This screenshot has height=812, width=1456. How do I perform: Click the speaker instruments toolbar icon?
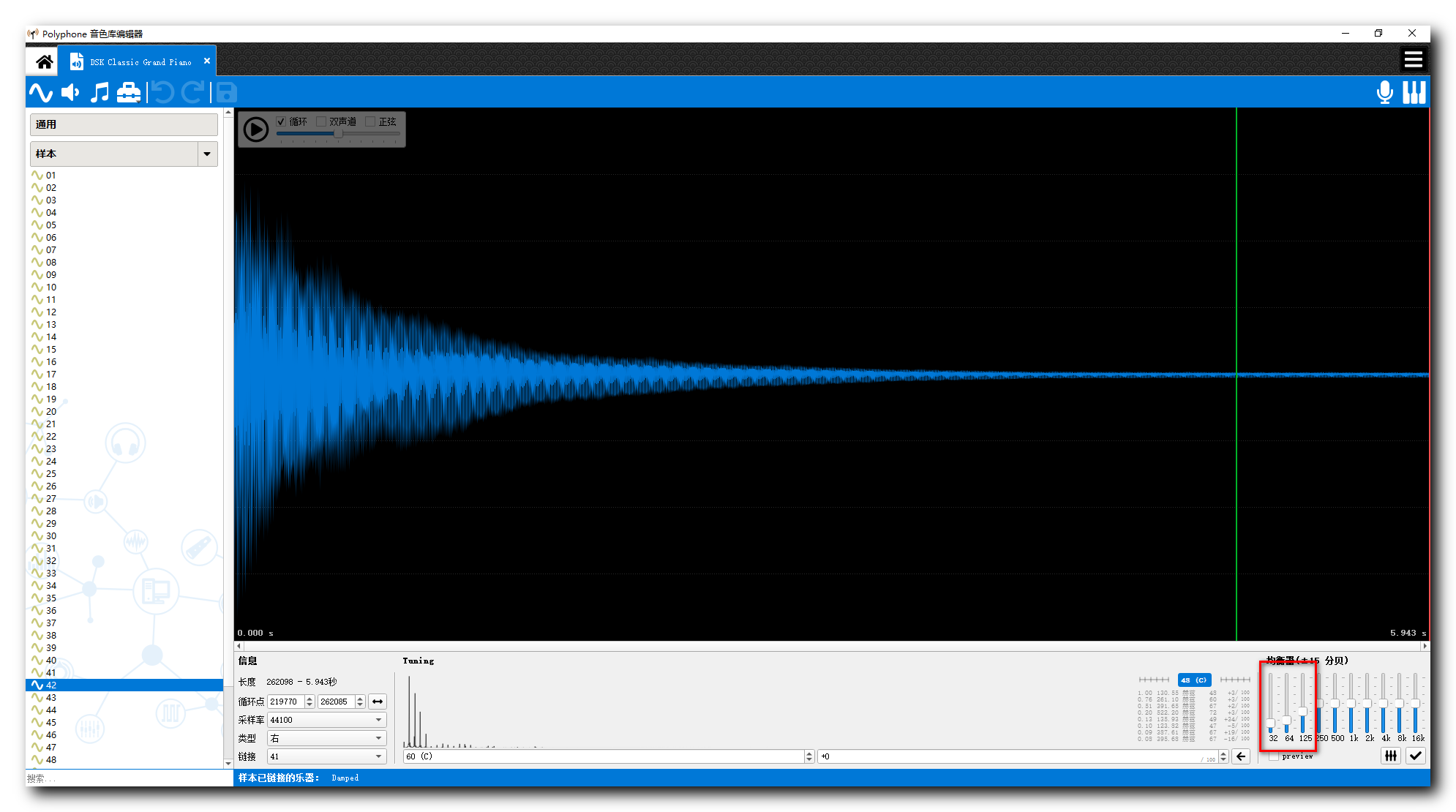click(70, 93)
